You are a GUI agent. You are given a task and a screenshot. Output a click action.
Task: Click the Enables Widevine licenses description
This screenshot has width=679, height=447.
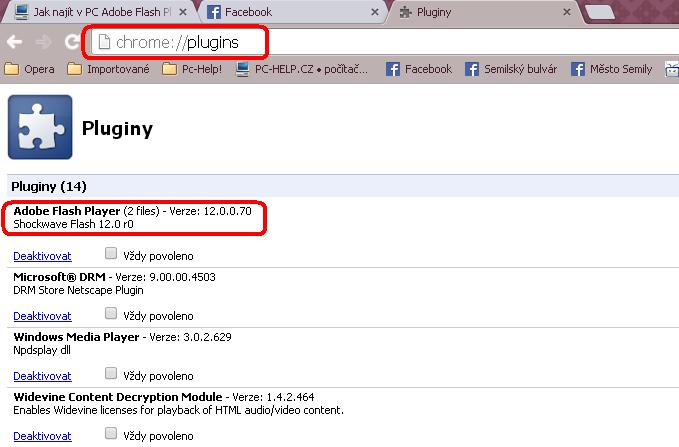178,410
